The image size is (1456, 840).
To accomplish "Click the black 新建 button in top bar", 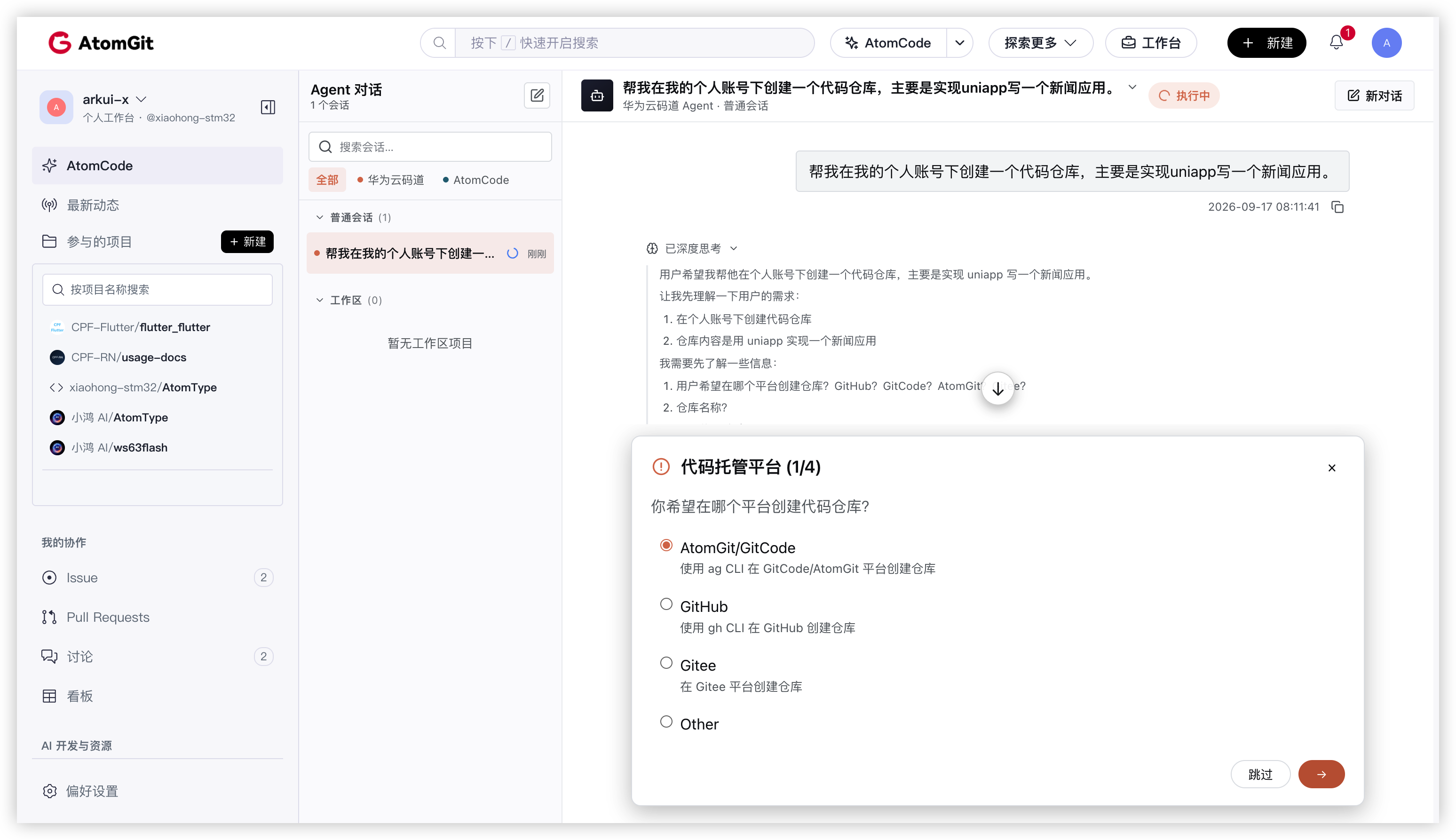I will 1267,43.
